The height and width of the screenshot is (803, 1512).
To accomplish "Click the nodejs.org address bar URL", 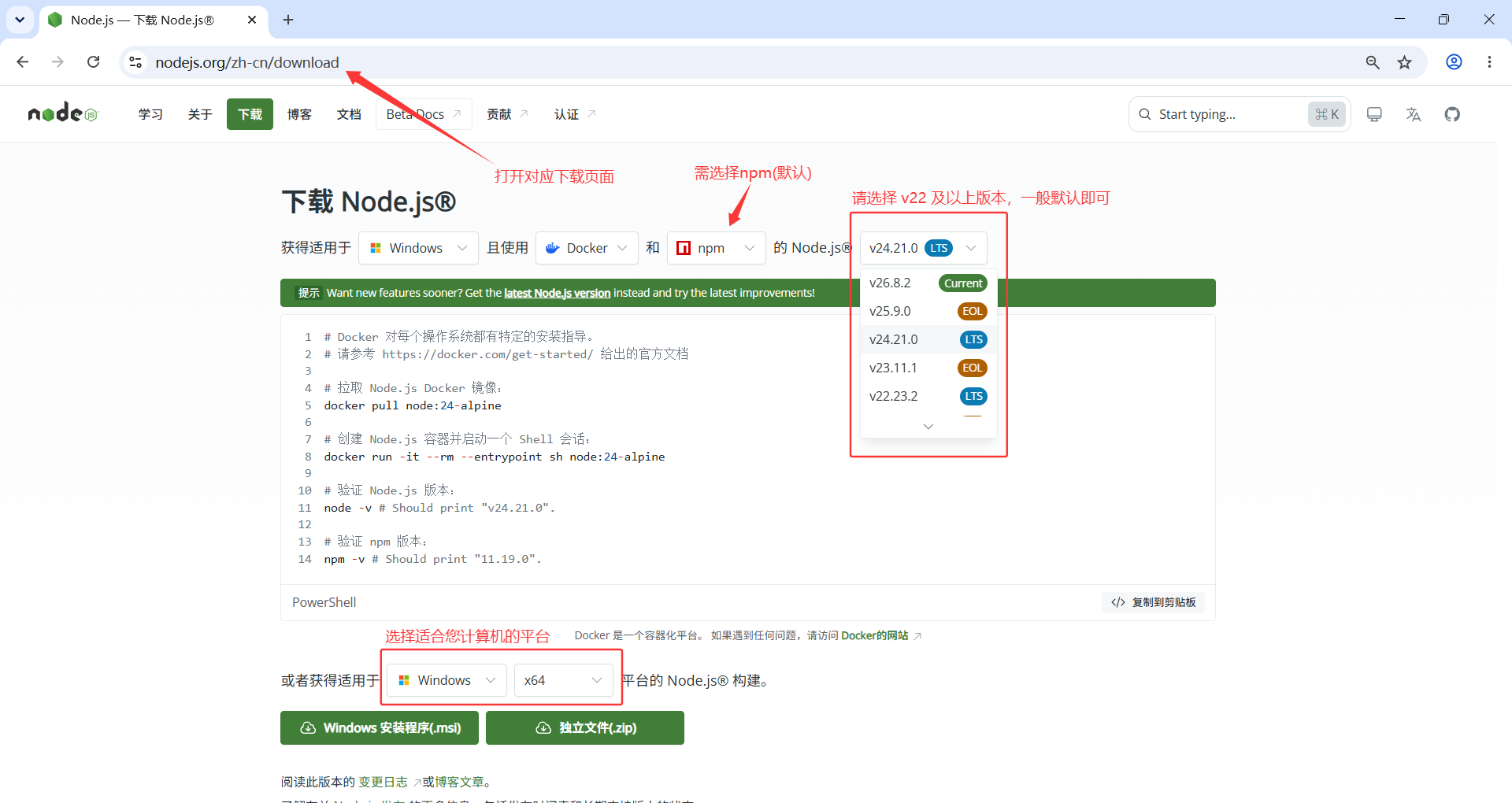I will [247, 62].
